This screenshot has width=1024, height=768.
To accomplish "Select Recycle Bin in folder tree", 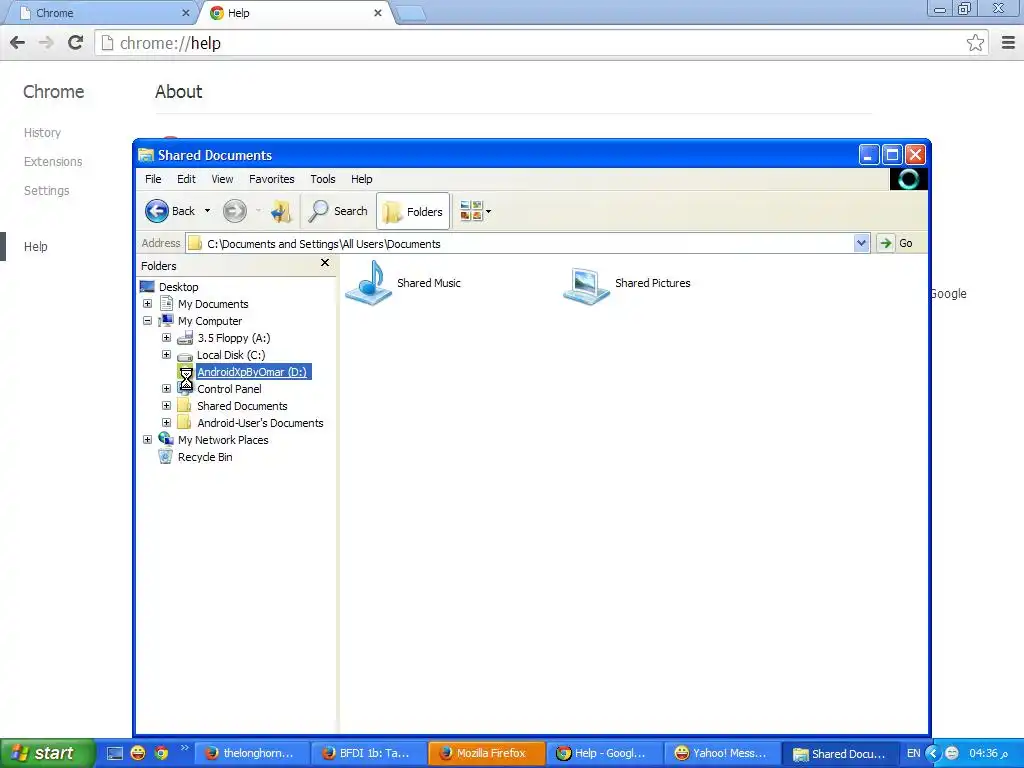I will [x=205, y=456].
